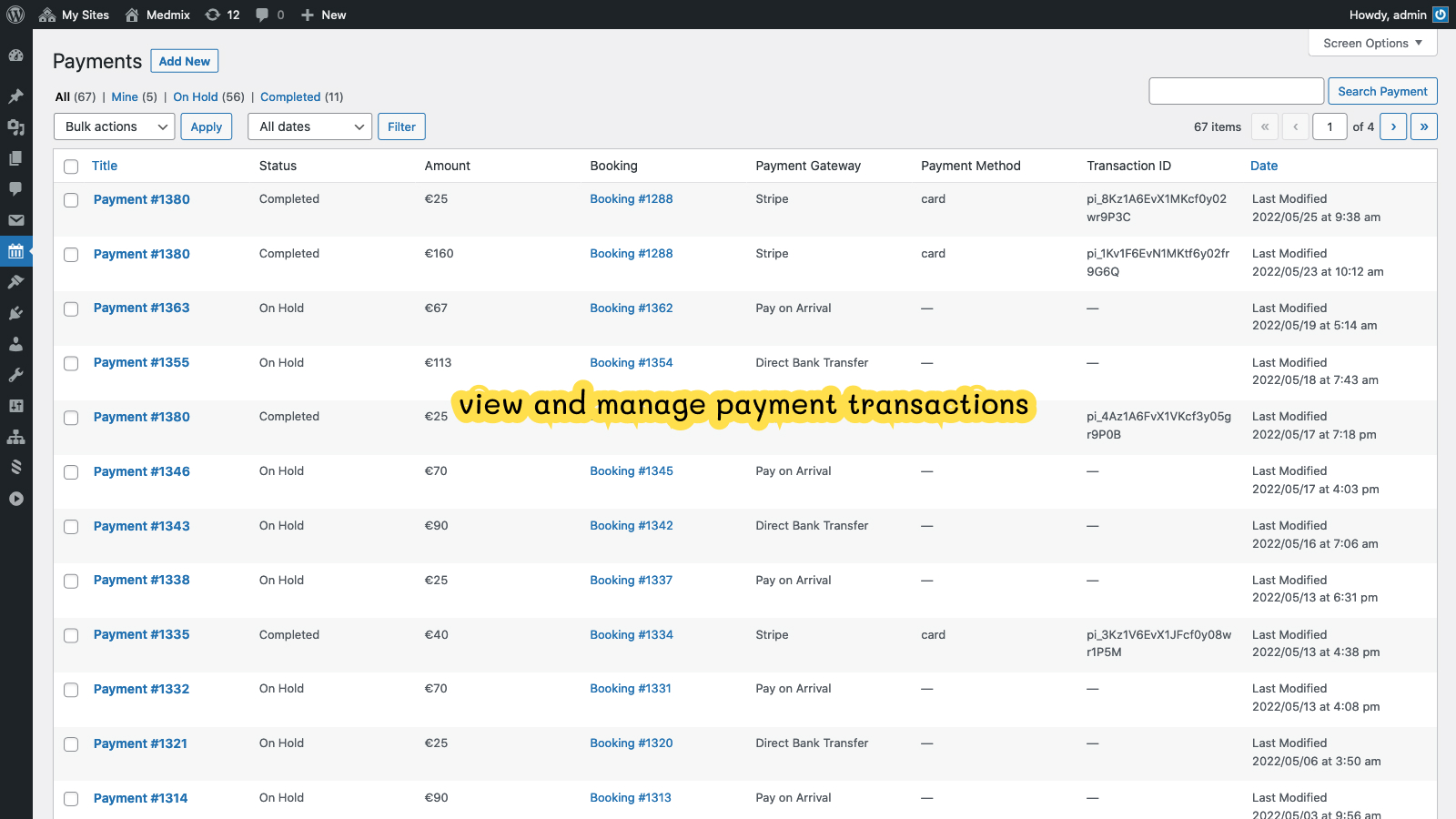The width and height of the screenshot is (1456, 819).
Task: Select the active calendar Bookings sidebar icon
Action: pos(15,251)
